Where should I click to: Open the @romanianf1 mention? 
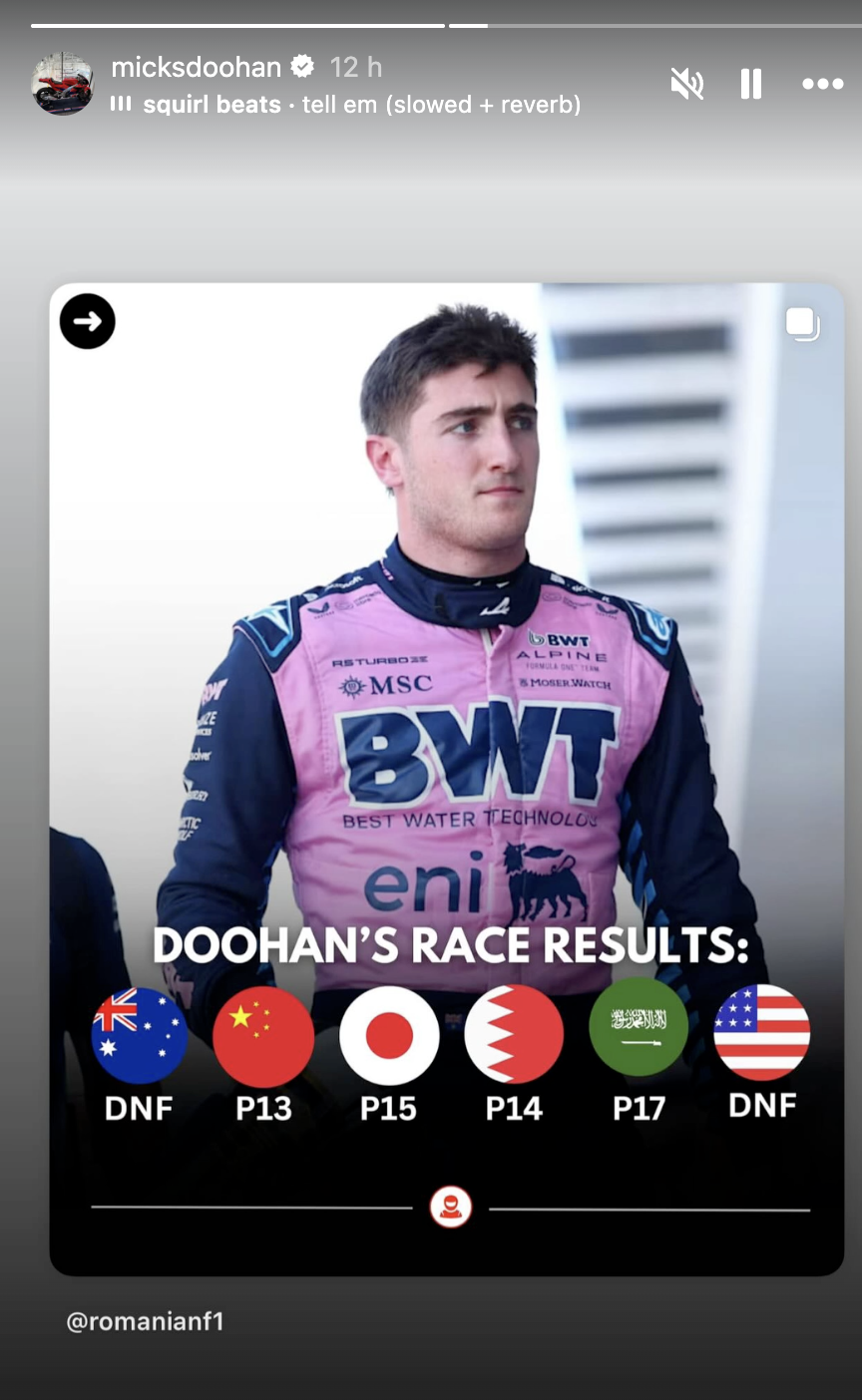click(x=146, y=1321)
